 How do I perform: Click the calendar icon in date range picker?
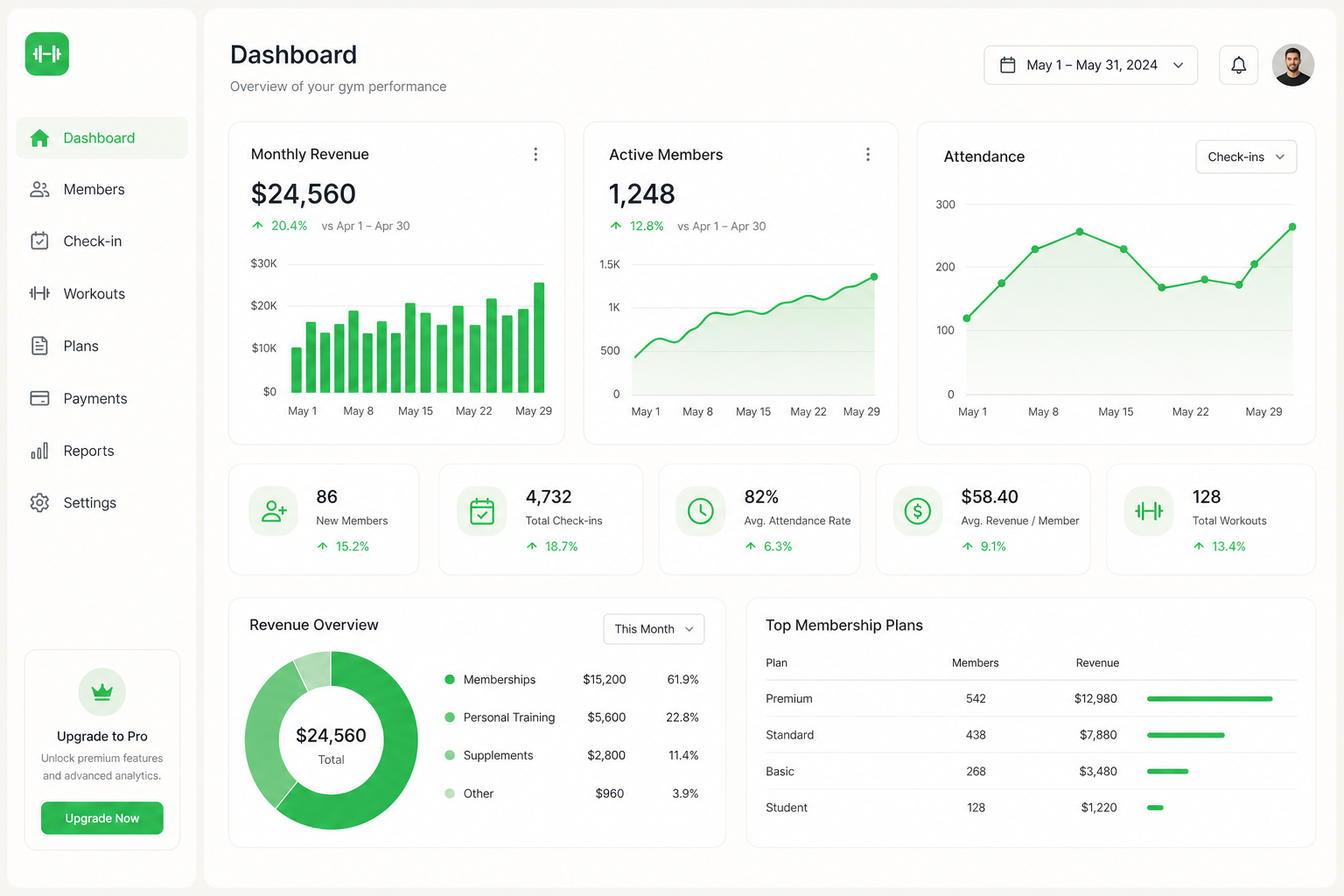pos(1008,65)
